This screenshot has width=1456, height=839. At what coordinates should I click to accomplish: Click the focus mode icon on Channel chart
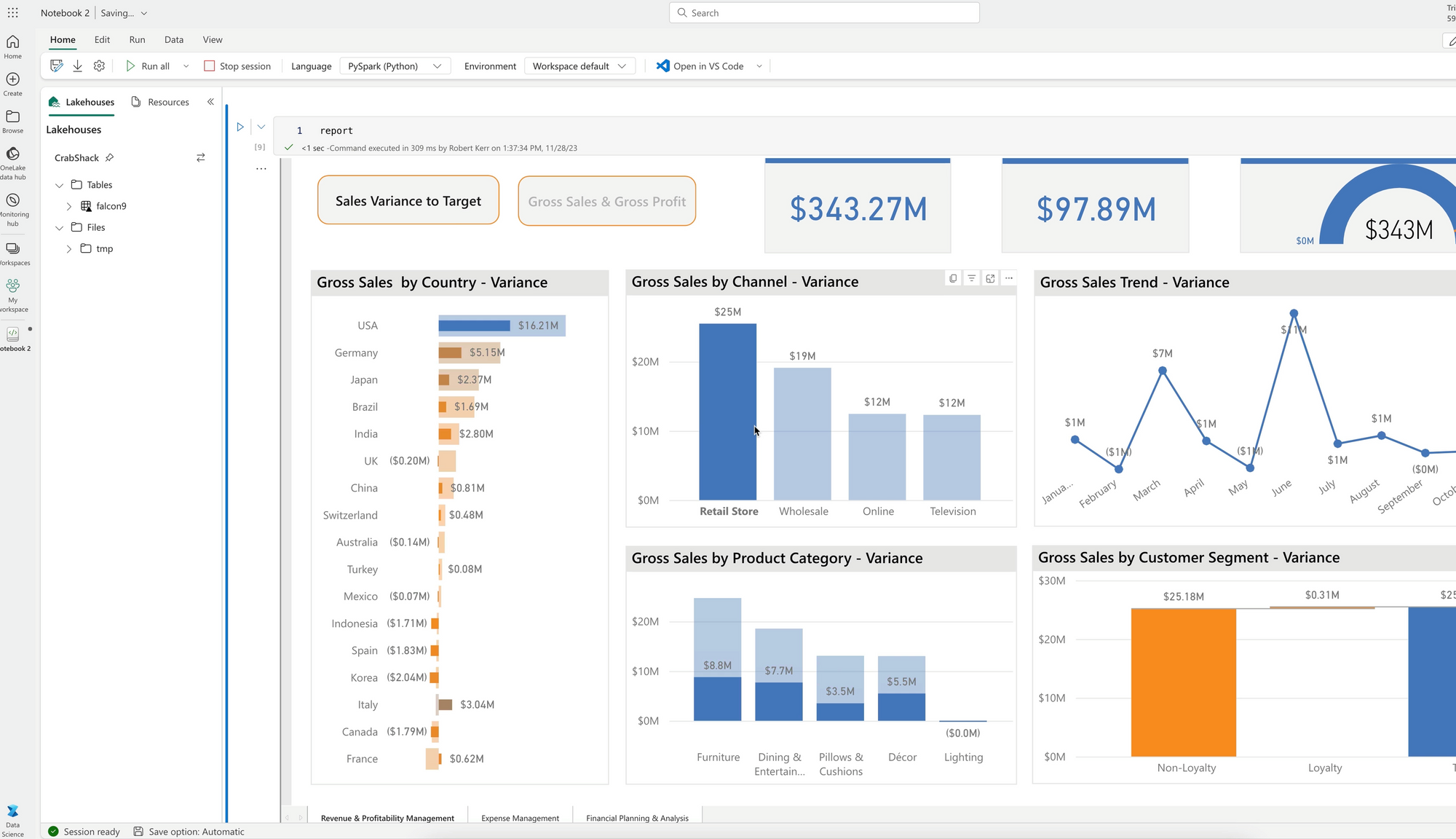click(990, 278)
